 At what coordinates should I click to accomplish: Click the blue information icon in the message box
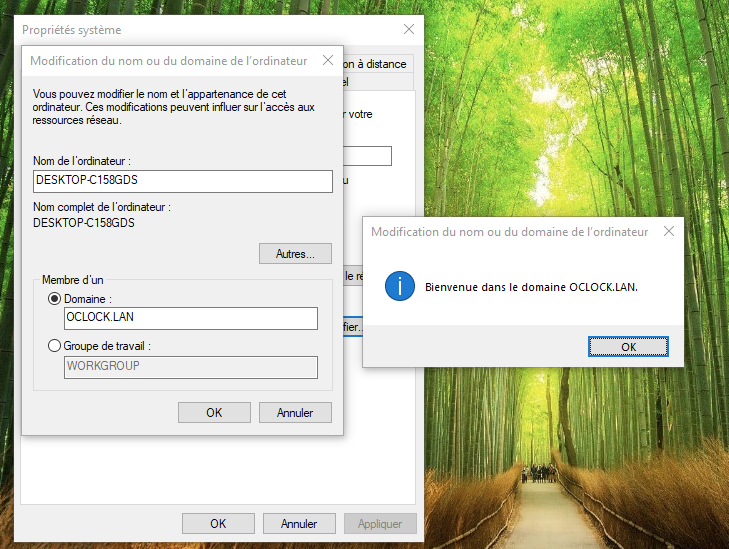[400, 287]
